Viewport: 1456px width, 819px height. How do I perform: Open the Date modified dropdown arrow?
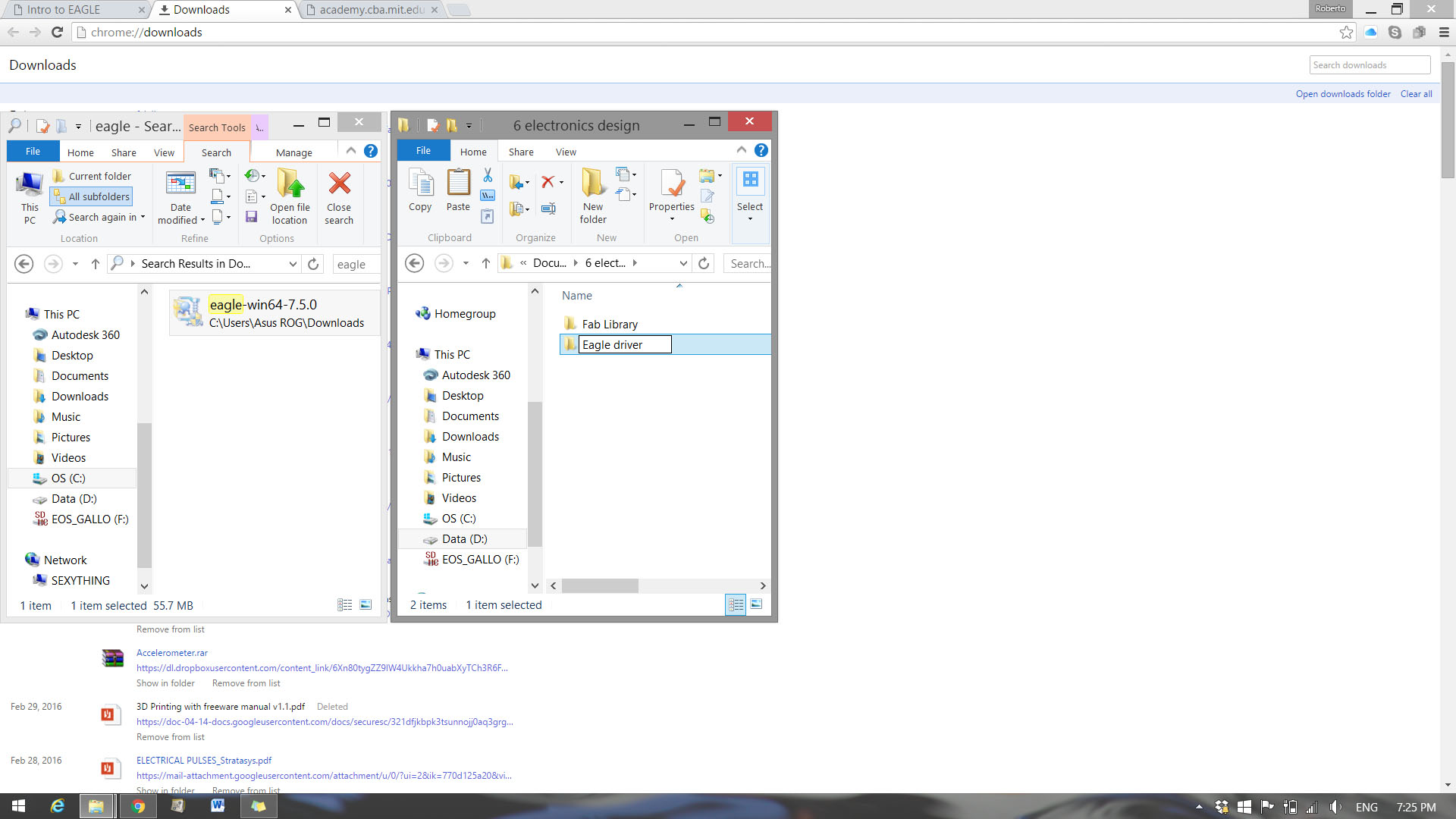point(202,221)
